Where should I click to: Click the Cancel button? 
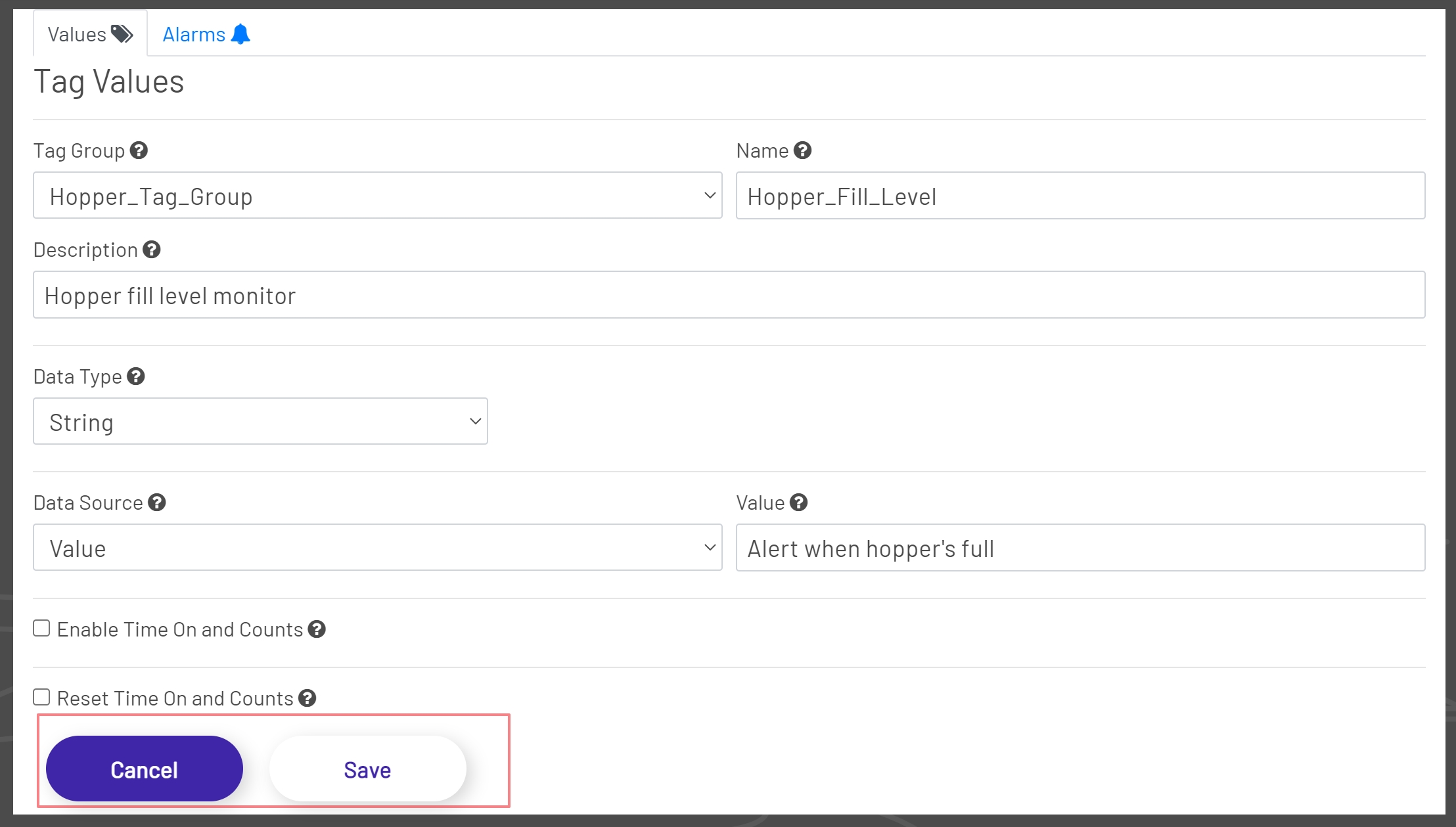(x=145, y=769)
